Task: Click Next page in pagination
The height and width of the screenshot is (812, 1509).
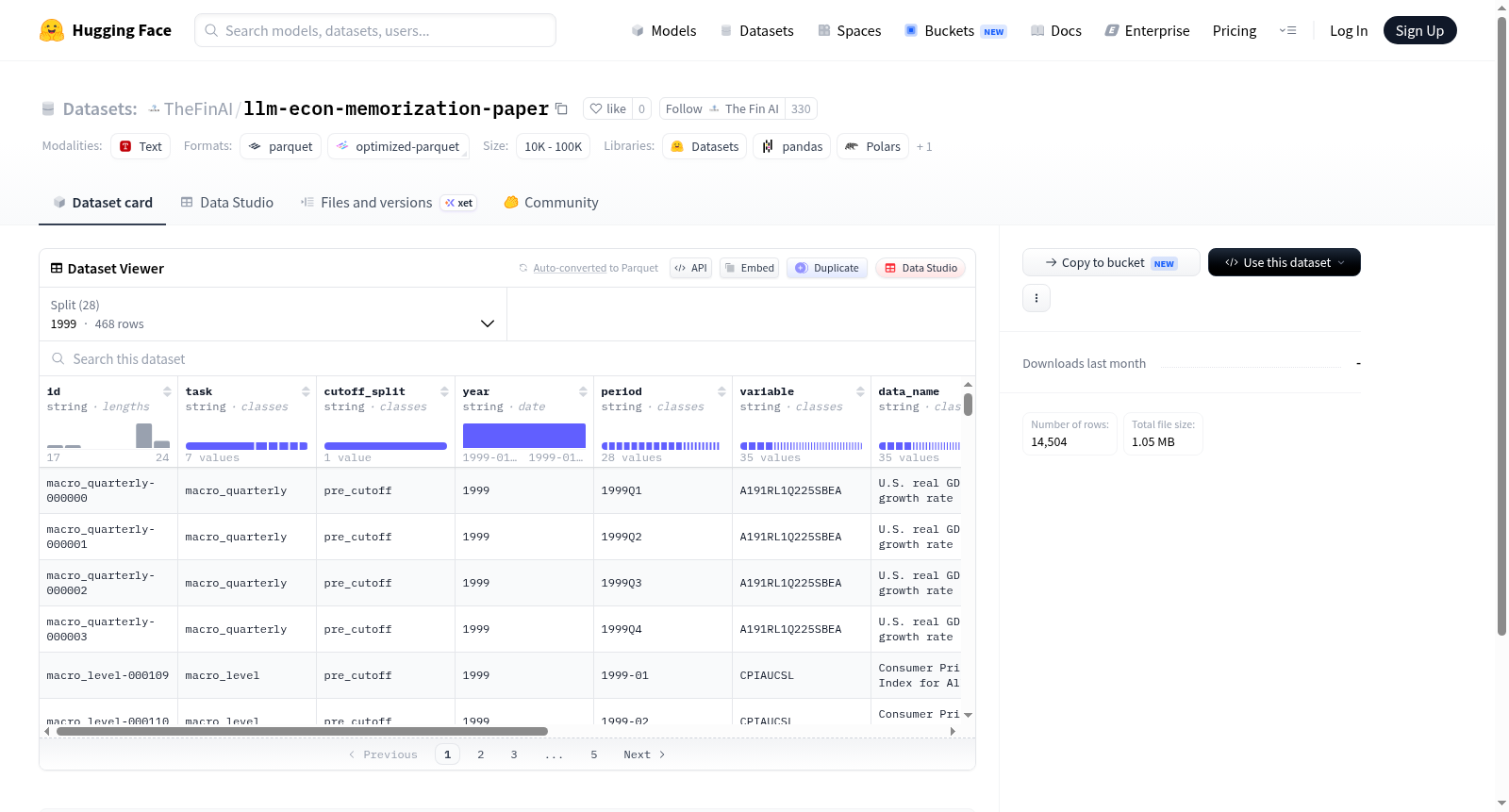Action: coord(644,754)
